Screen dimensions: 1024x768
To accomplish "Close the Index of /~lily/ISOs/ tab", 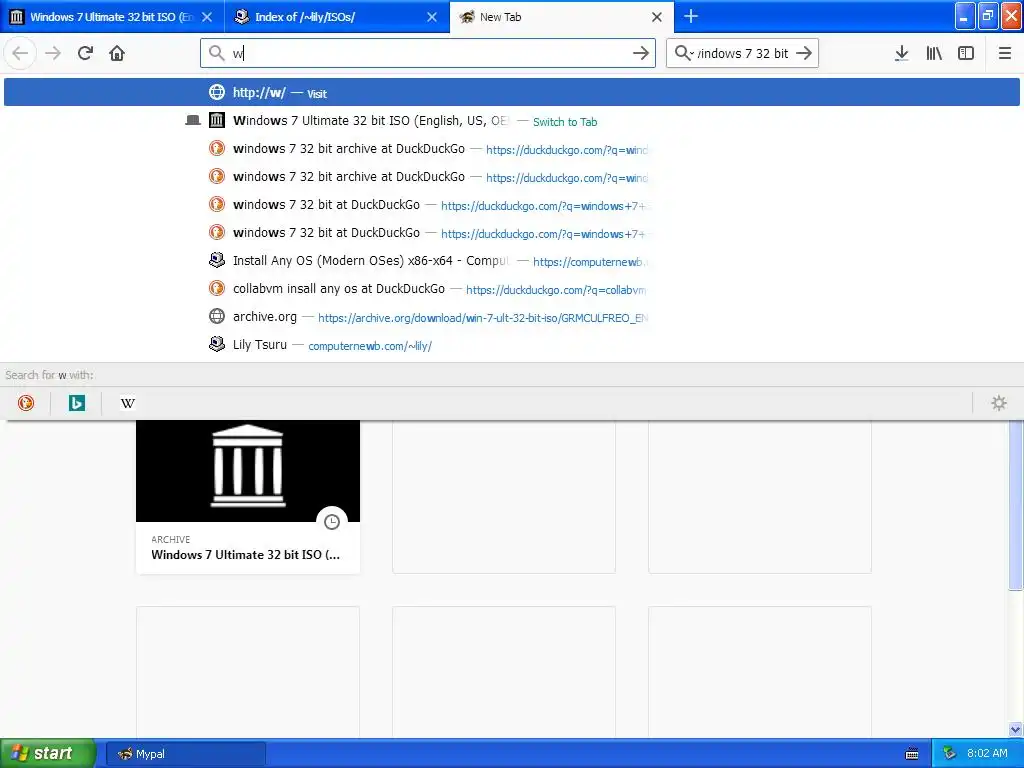I will point(432,17).
